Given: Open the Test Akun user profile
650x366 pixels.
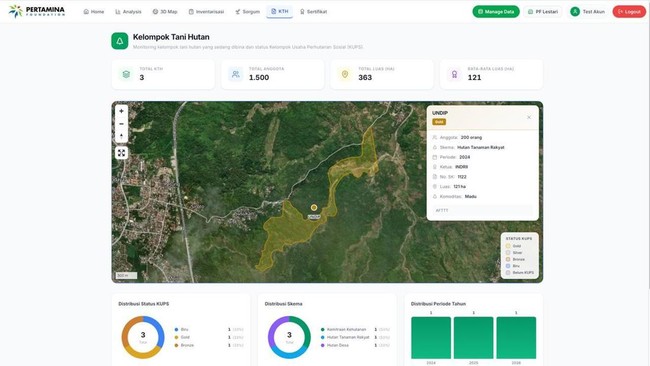Looking at the screenshot, I should click(x=587, y=12).
